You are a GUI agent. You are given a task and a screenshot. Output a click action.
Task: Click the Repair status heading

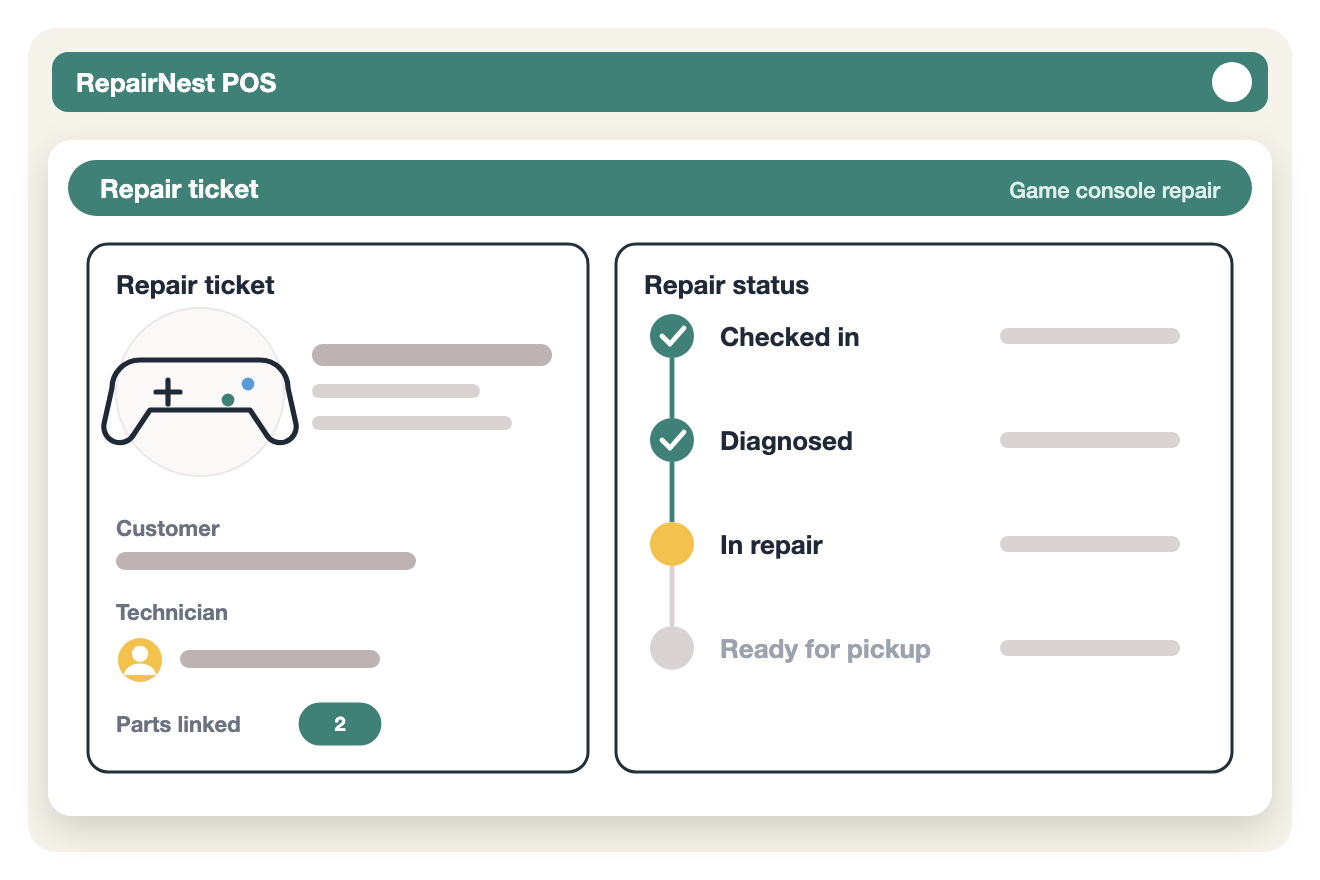click(x=727, y=285)
